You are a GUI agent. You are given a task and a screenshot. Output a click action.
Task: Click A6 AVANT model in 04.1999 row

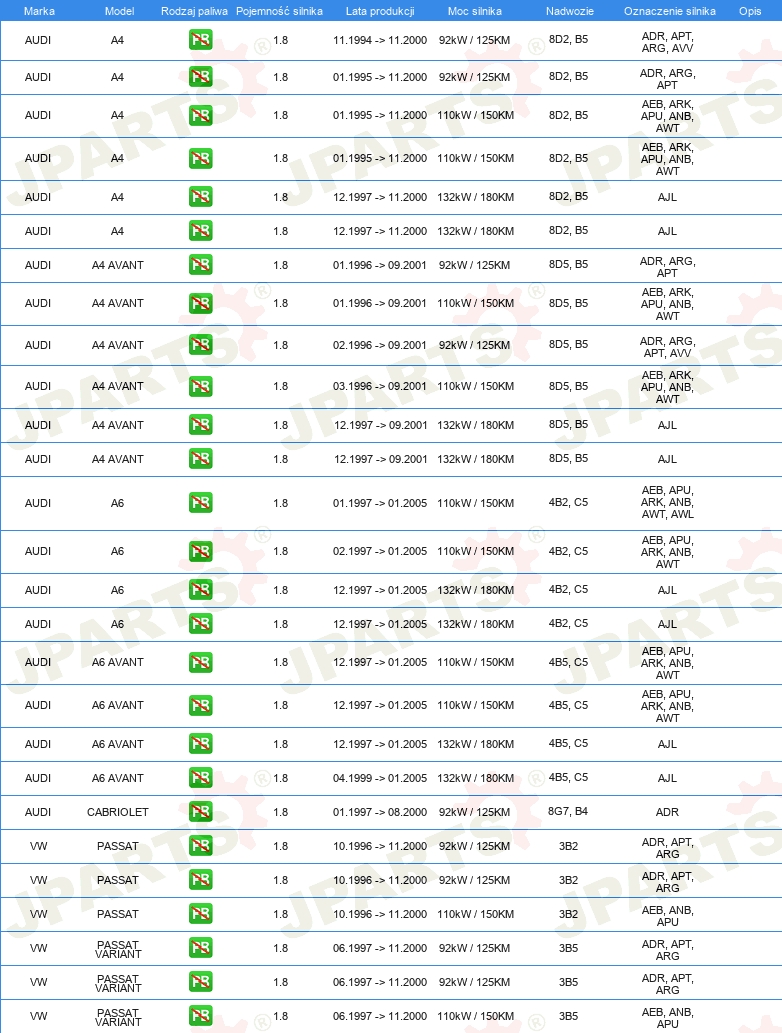117,778
